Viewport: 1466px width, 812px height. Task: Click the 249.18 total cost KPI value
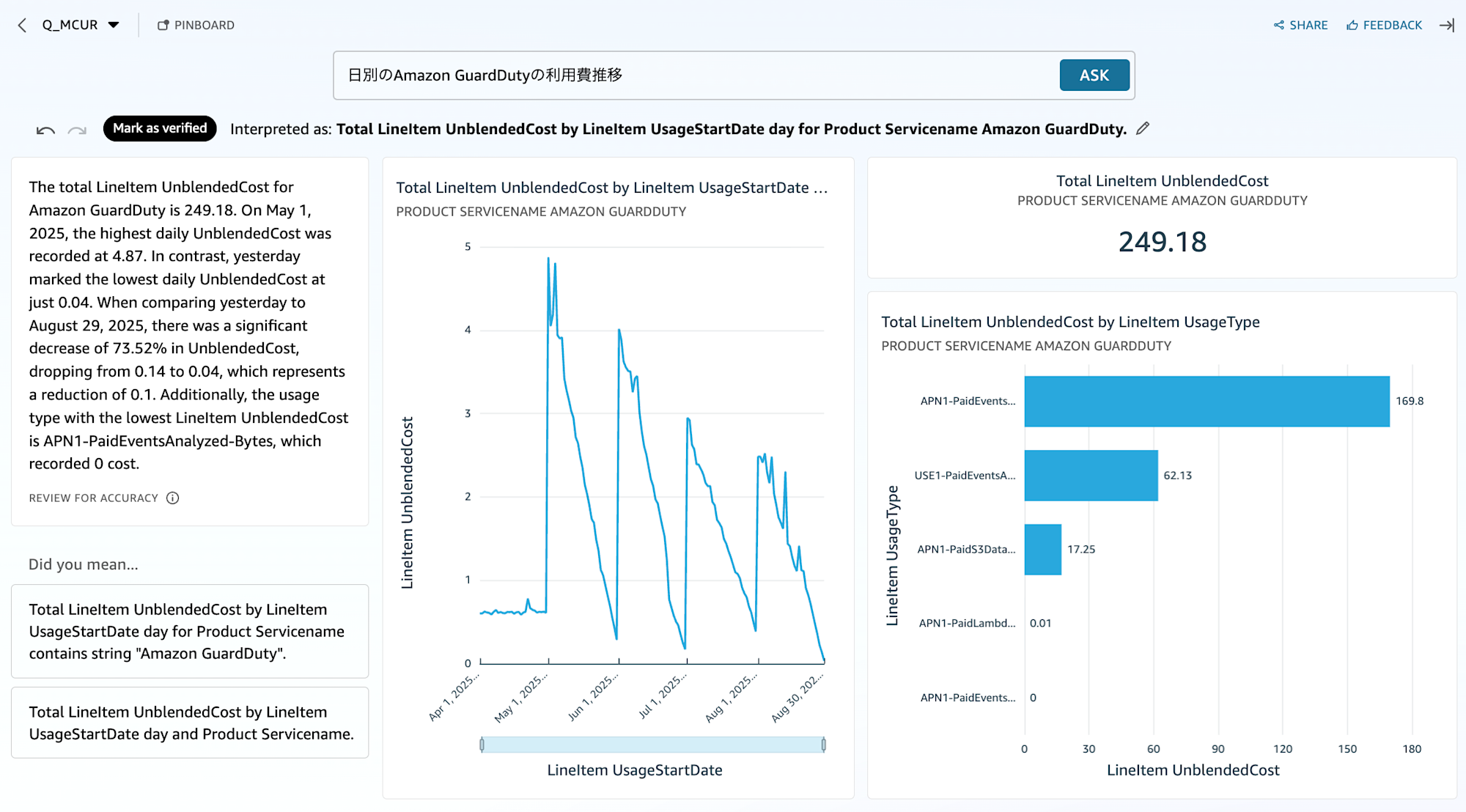[x=1163, y=242]
